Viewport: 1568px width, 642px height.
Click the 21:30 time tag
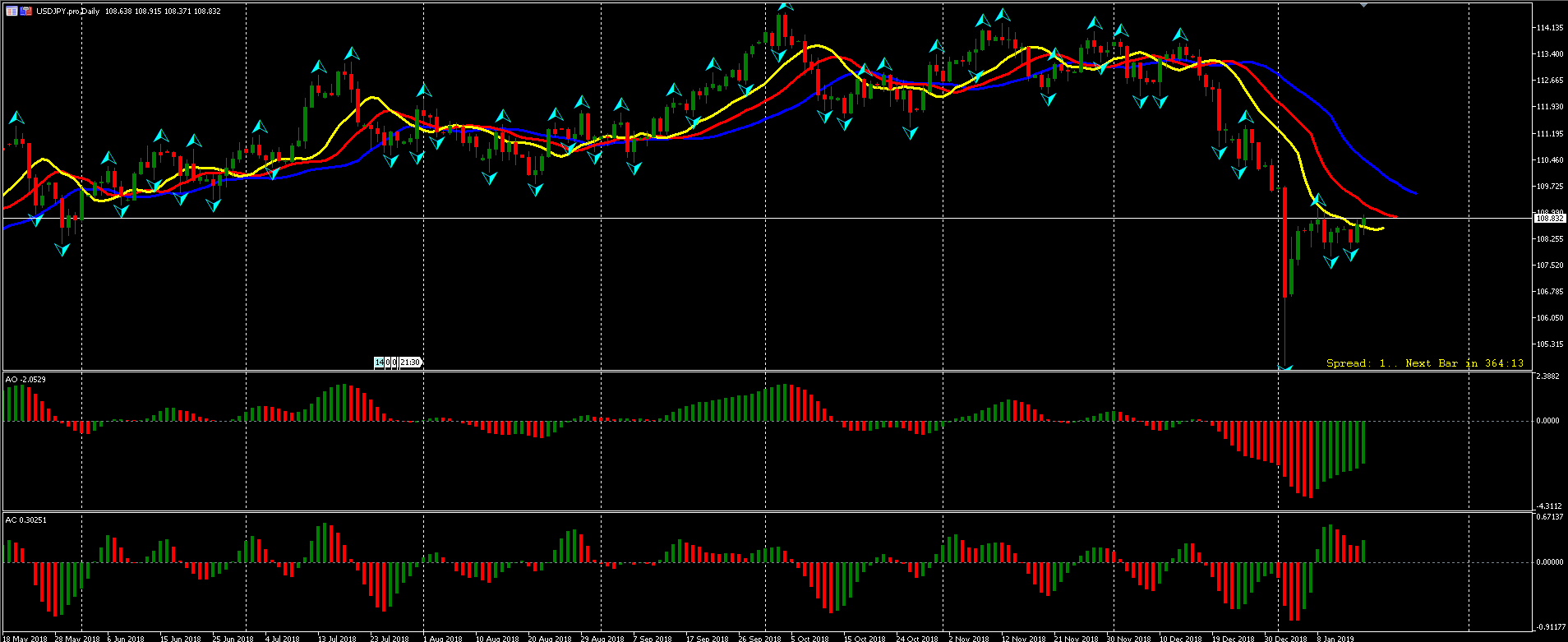point(410,363)
